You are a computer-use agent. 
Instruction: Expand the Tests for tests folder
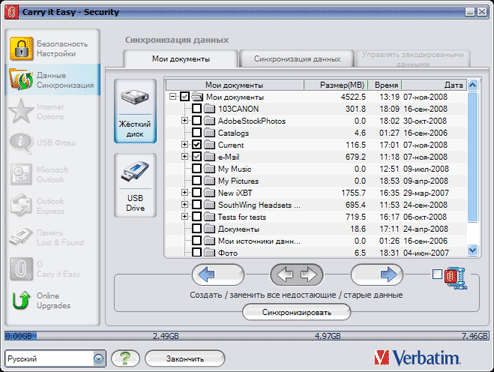pyautogui.click(x=184, y=216)
